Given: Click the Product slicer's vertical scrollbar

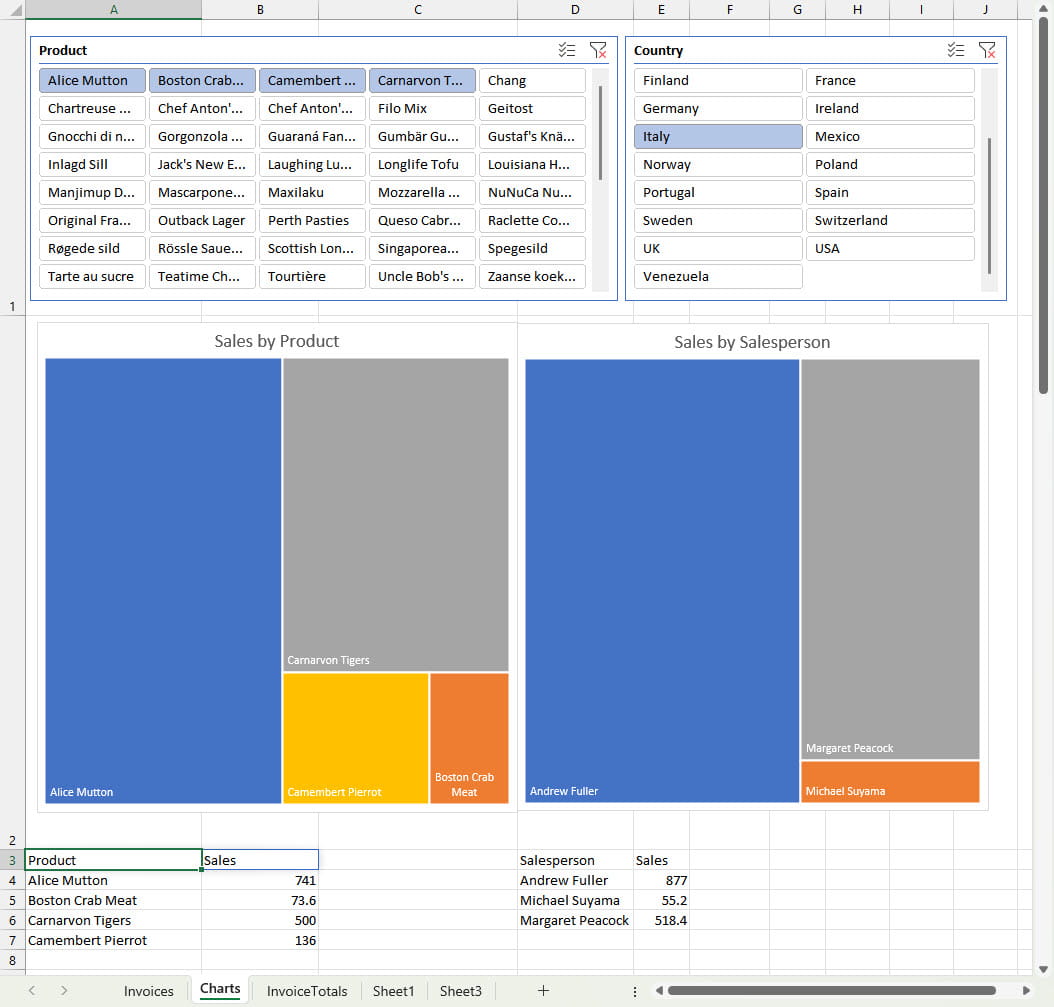Looking at the screenshot, I should (600, 133).
